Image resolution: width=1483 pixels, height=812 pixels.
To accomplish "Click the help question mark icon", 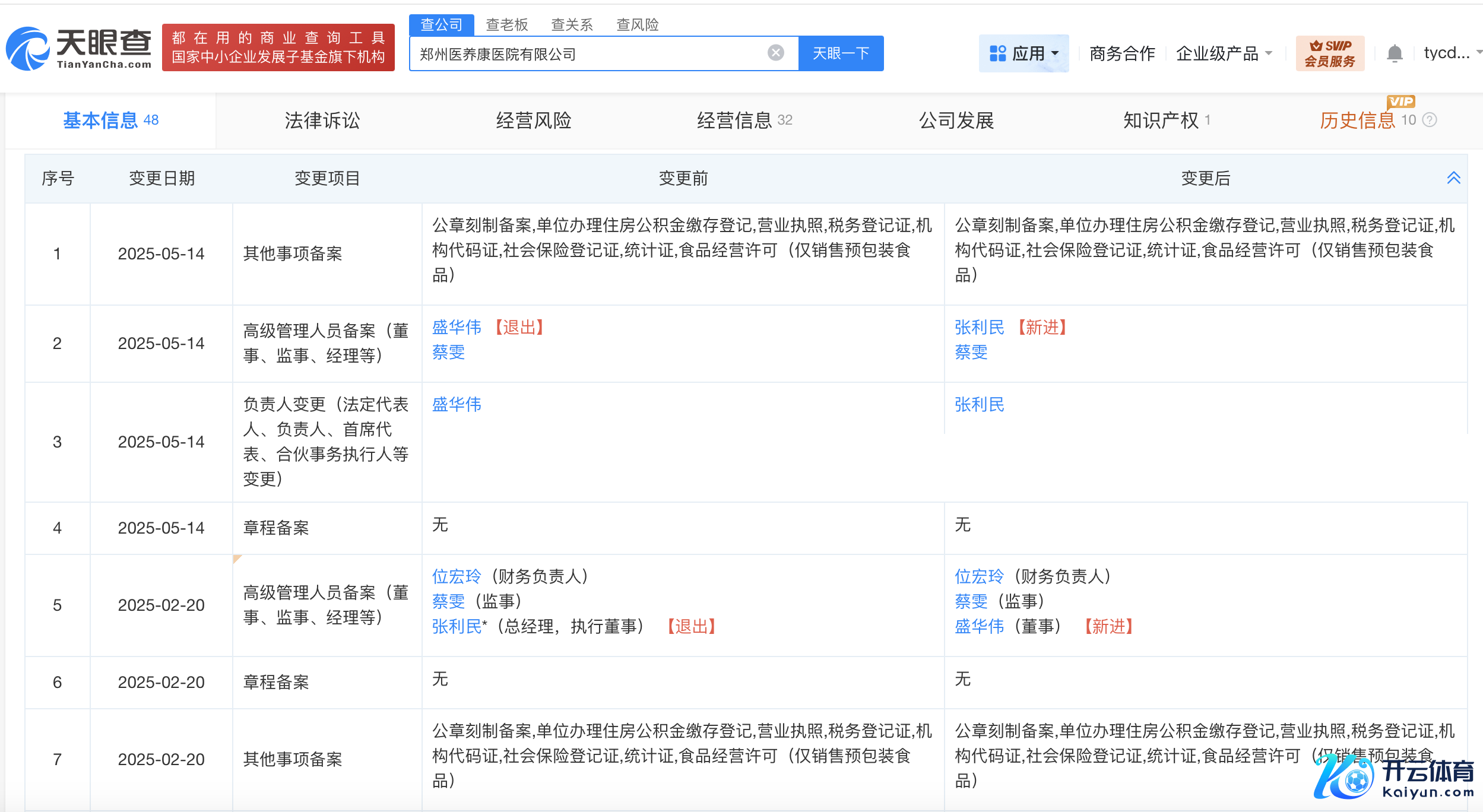I will coord(1431,120).
